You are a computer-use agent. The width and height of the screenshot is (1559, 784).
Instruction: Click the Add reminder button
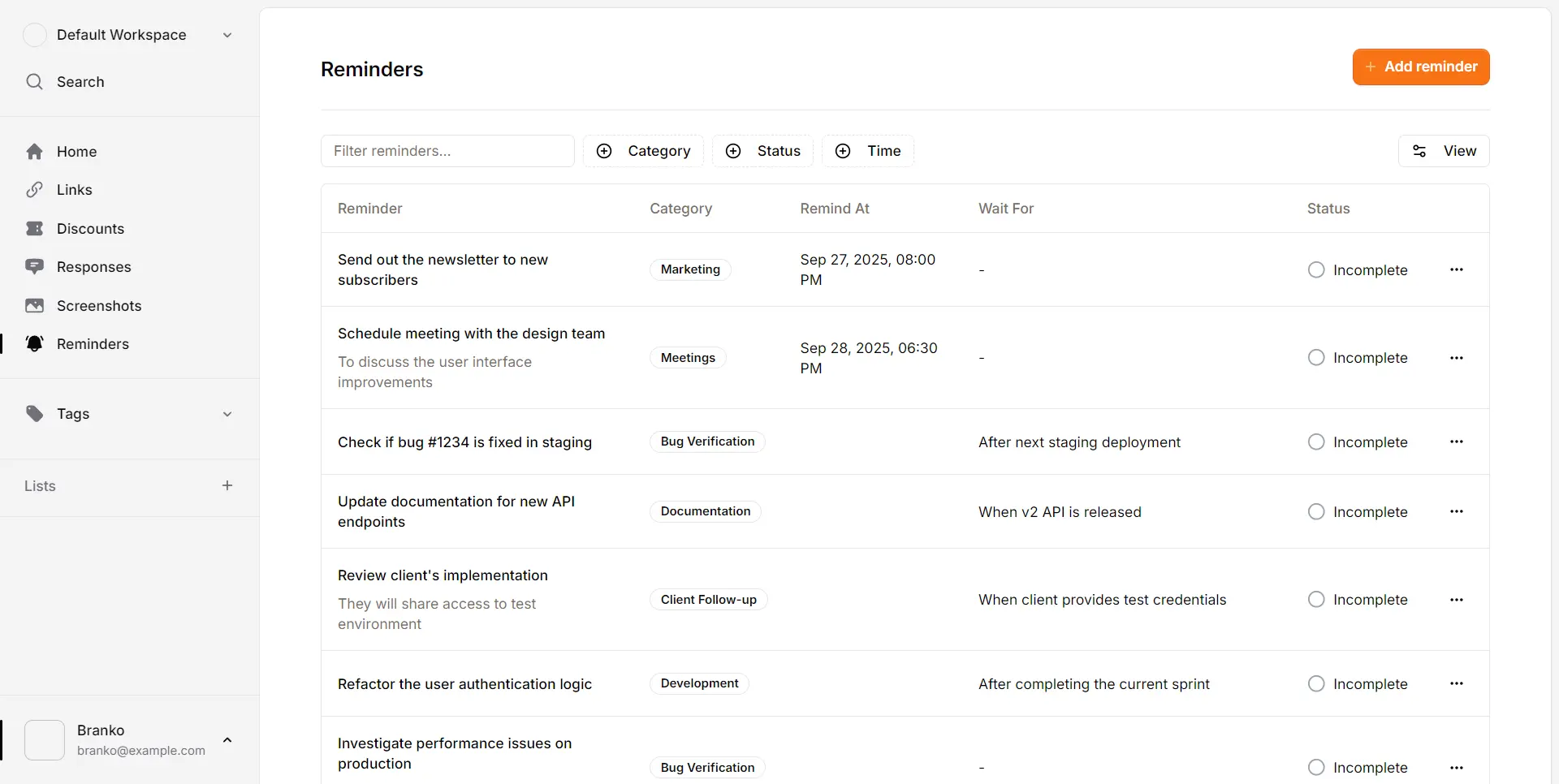coord(1420,67)
